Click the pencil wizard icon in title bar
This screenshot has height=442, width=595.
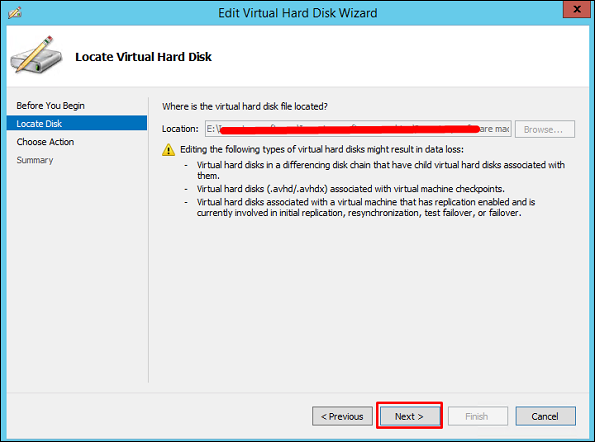tap(14, 13)
